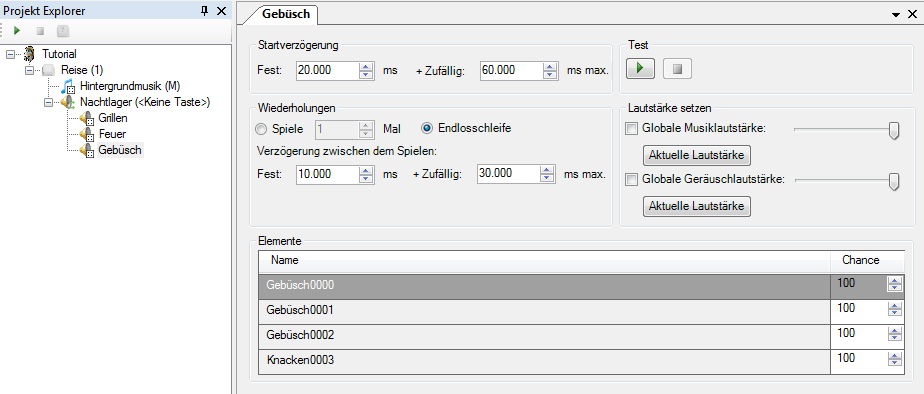Viewport: 924px width, 394px height.
Task: Open the tab list dropdown arrow
Action: pos(896,14)
